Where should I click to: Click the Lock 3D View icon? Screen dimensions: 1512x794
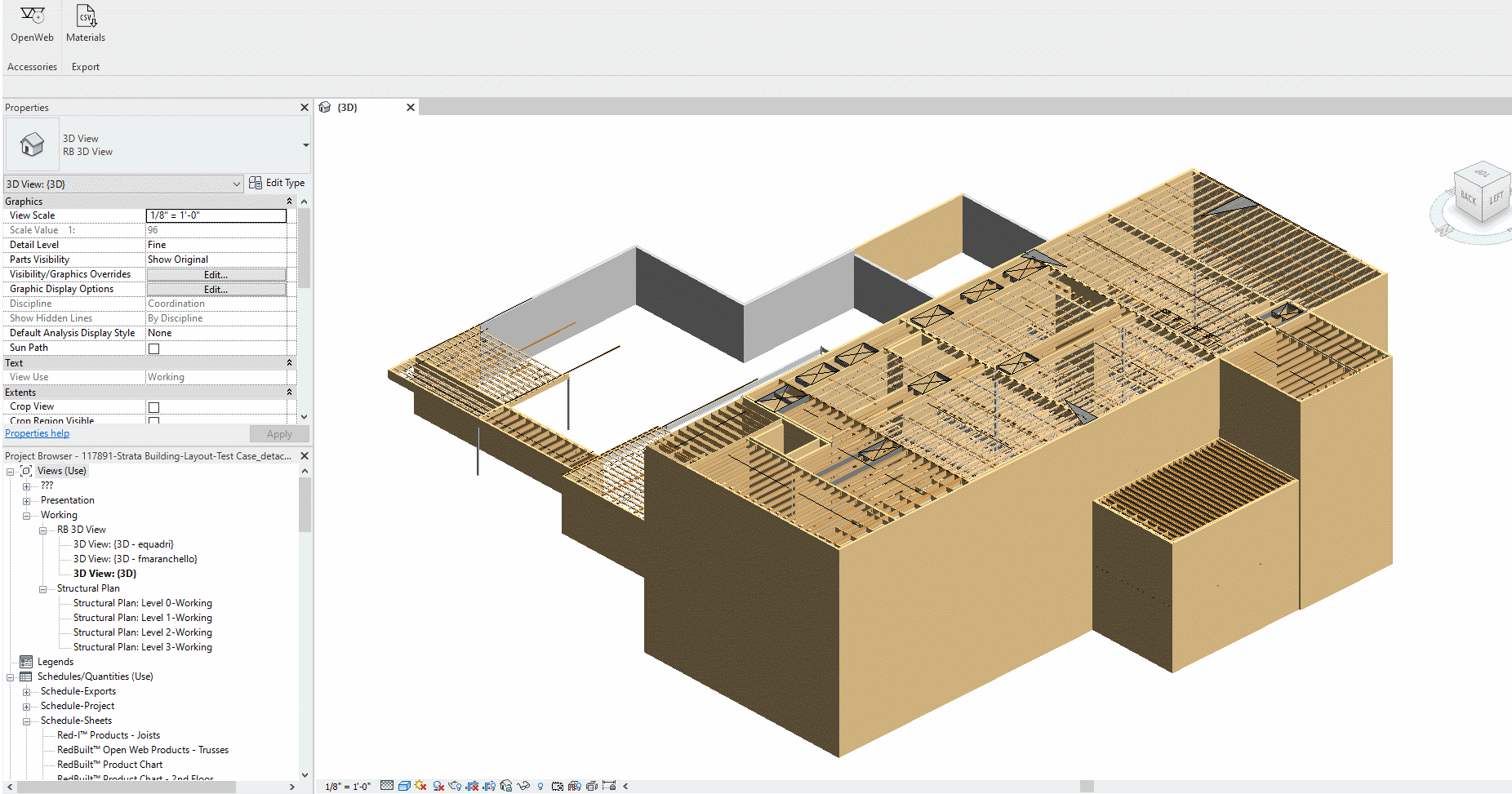(506, 786)
